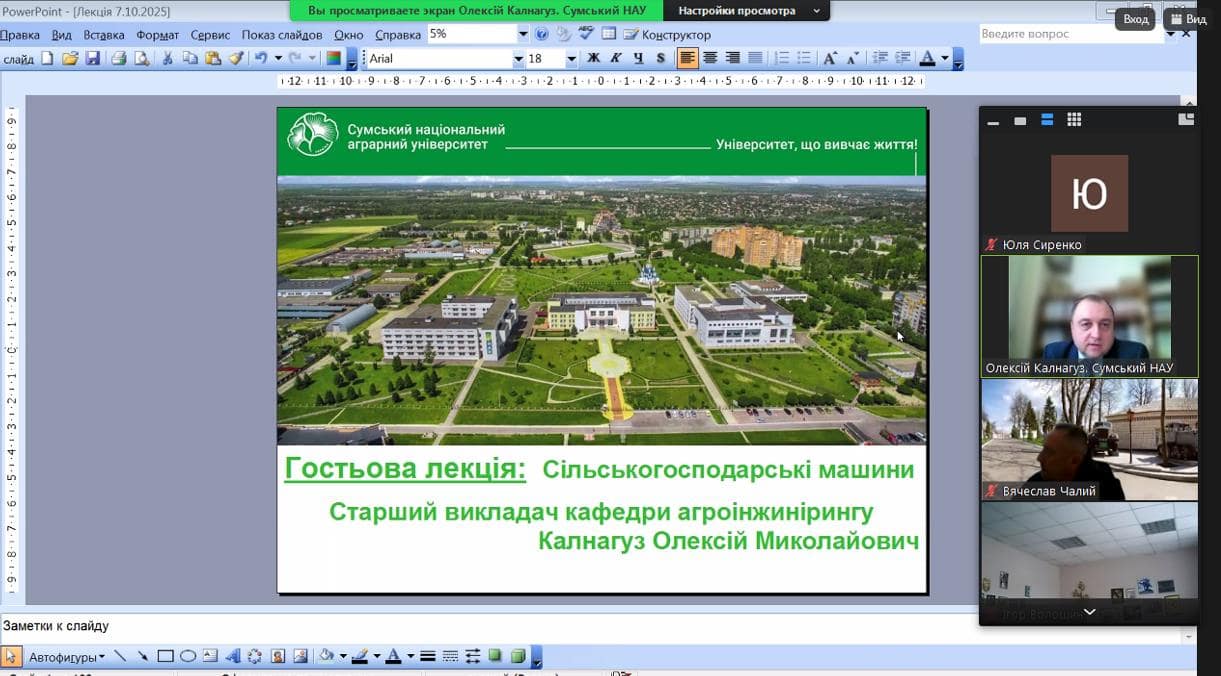Image resolution: width=1221 pixels, height=676 pixels.
Task: Click the Save floppy disk icon
Action: tap(93, 59)
